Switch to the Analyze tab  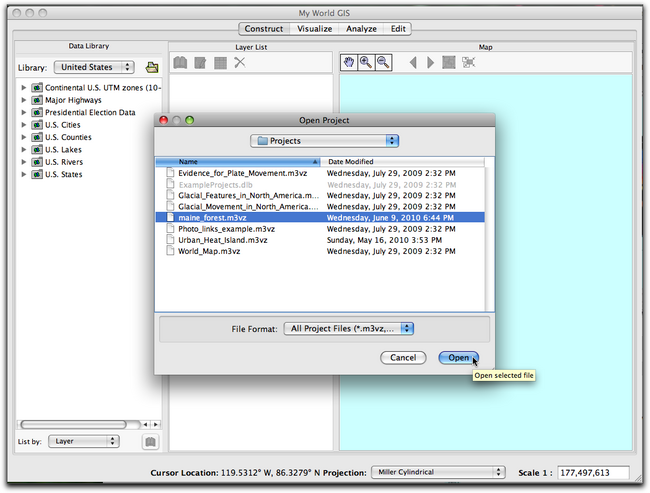pyautogui.click(x=361, y=29)
